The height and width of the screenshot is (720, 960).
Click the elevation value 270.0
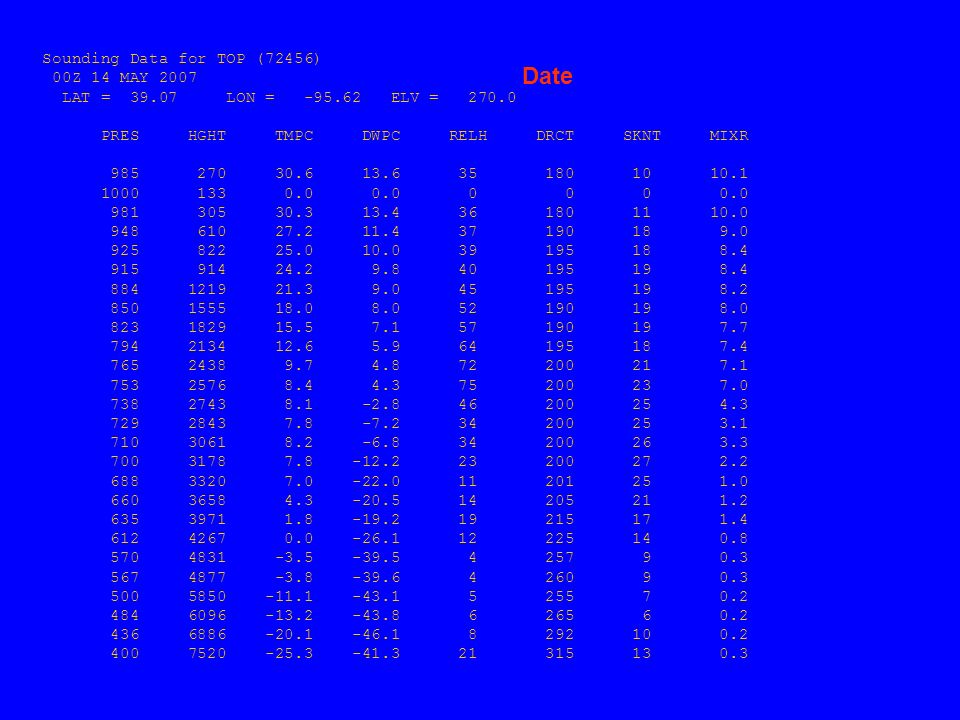492,97
